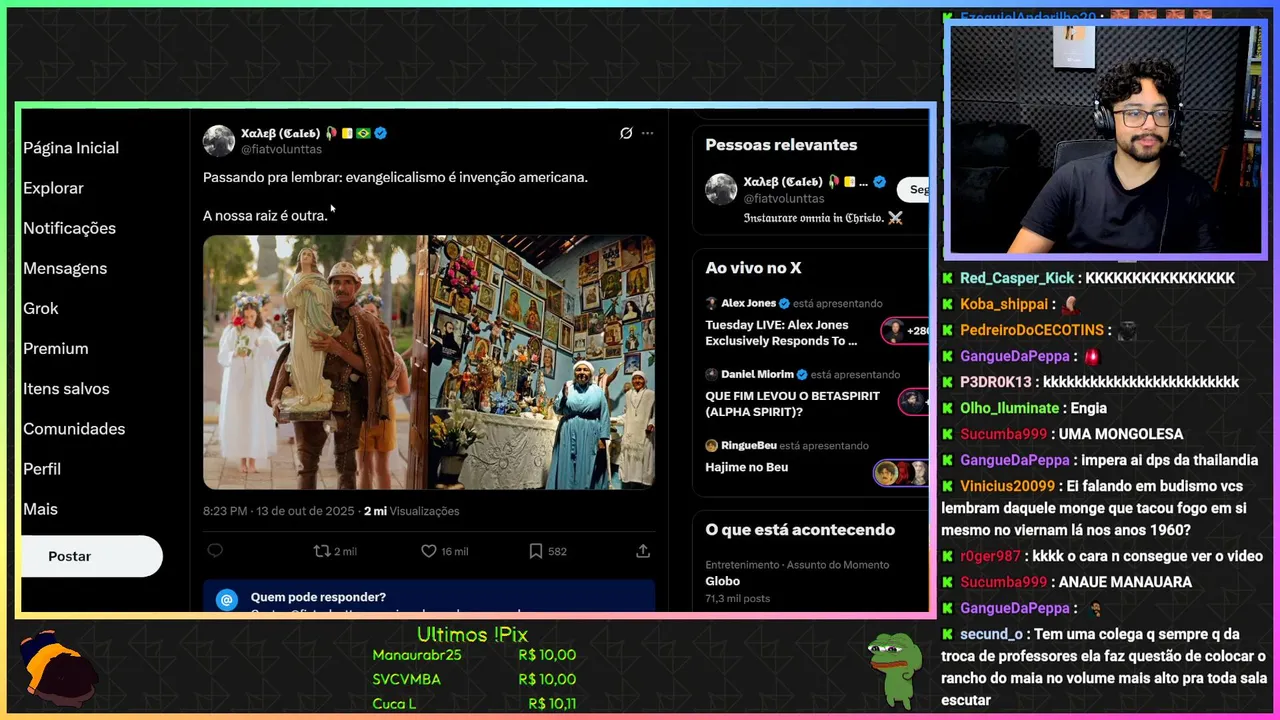Go to Perfil in sidebar

42,468
